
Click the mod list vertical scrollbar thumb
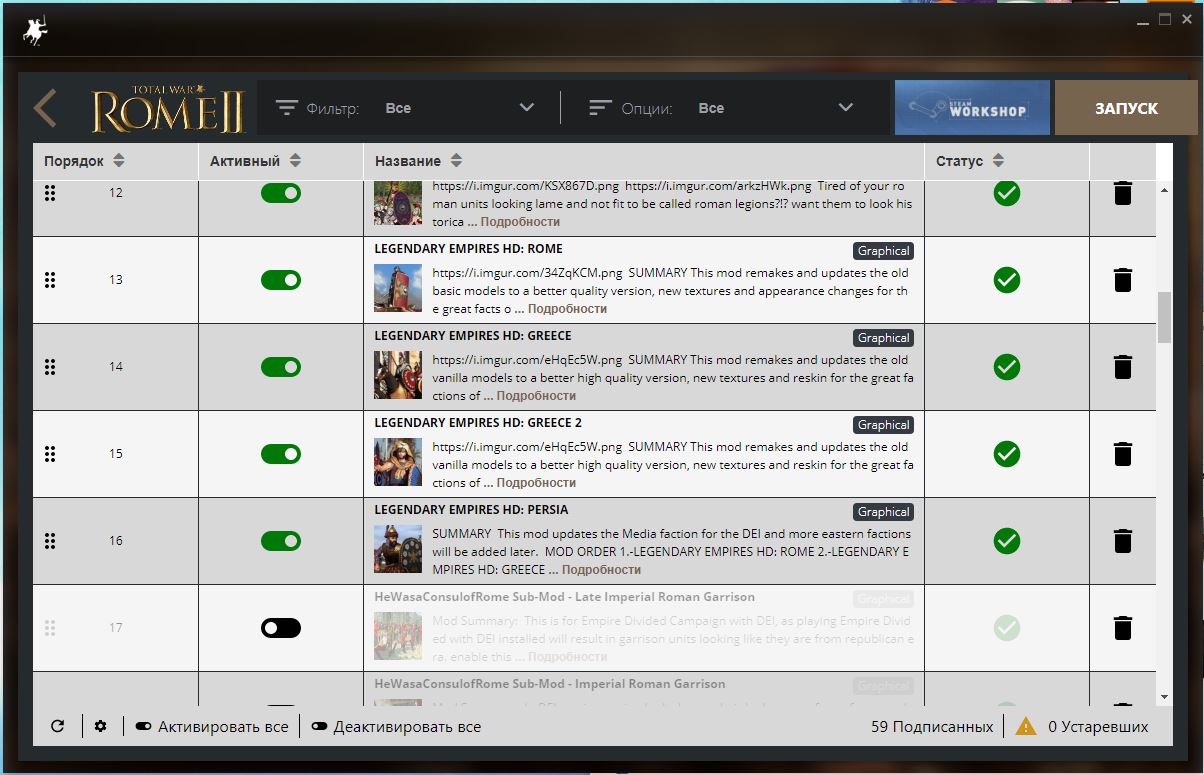pos(1164,317)
